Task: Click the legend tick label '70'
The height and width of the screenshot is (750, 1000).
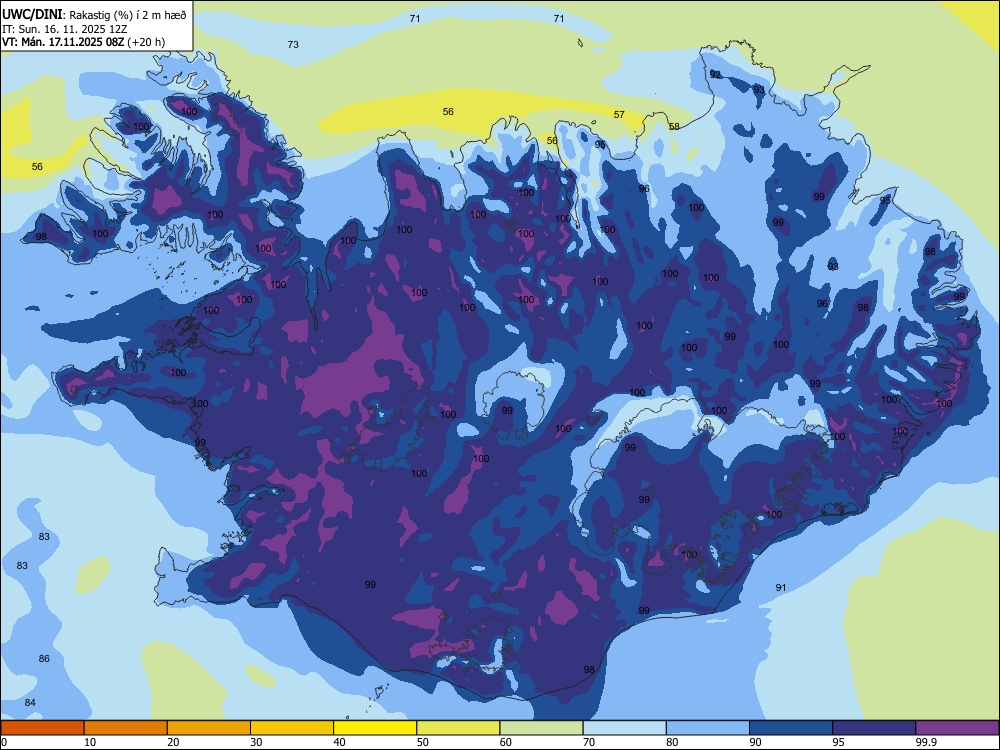Action: pyautogui.click(x=589, y=742)
